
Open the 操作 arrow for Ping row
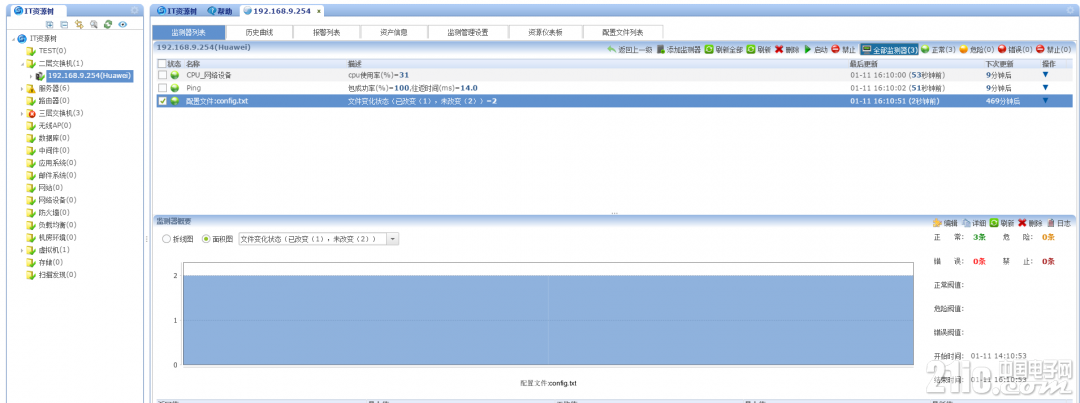(1045, 87)
